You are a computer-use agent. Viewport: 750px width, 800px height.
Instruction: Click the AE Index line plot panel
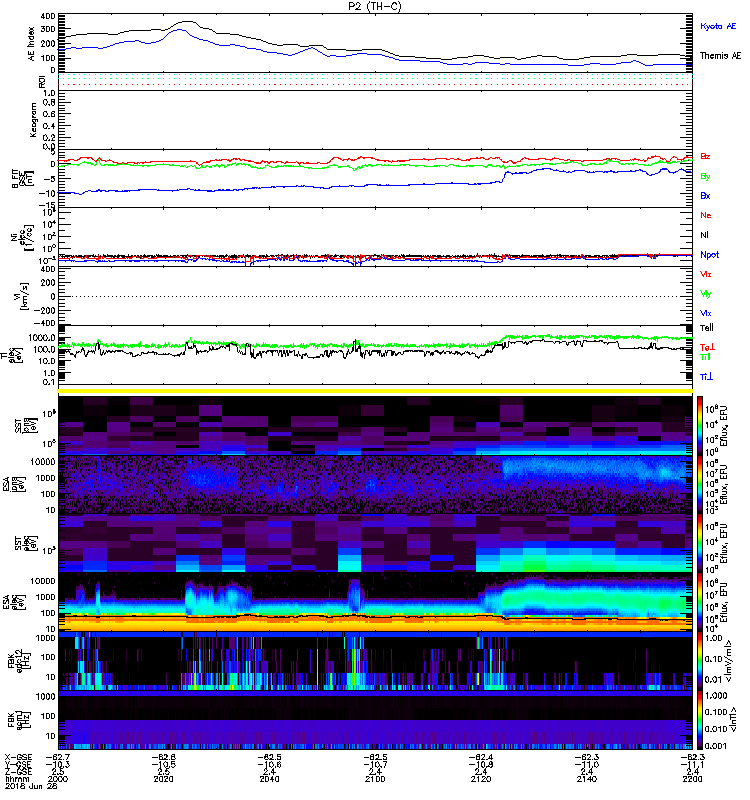click(376, 43)
